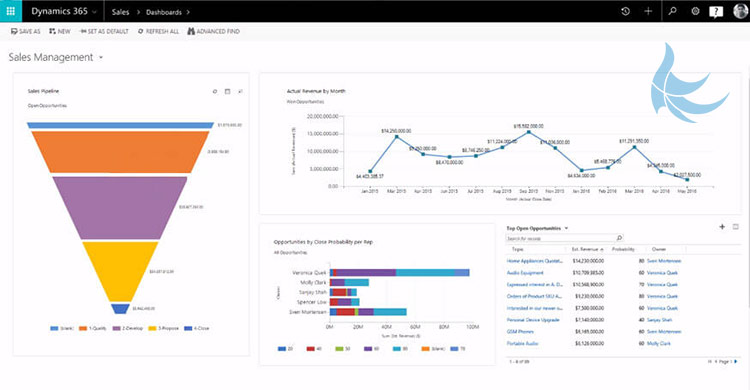Viewport: 750px width, 390px height.
Task: Click the 4-Close legend swatch
Action: point(188,328)
